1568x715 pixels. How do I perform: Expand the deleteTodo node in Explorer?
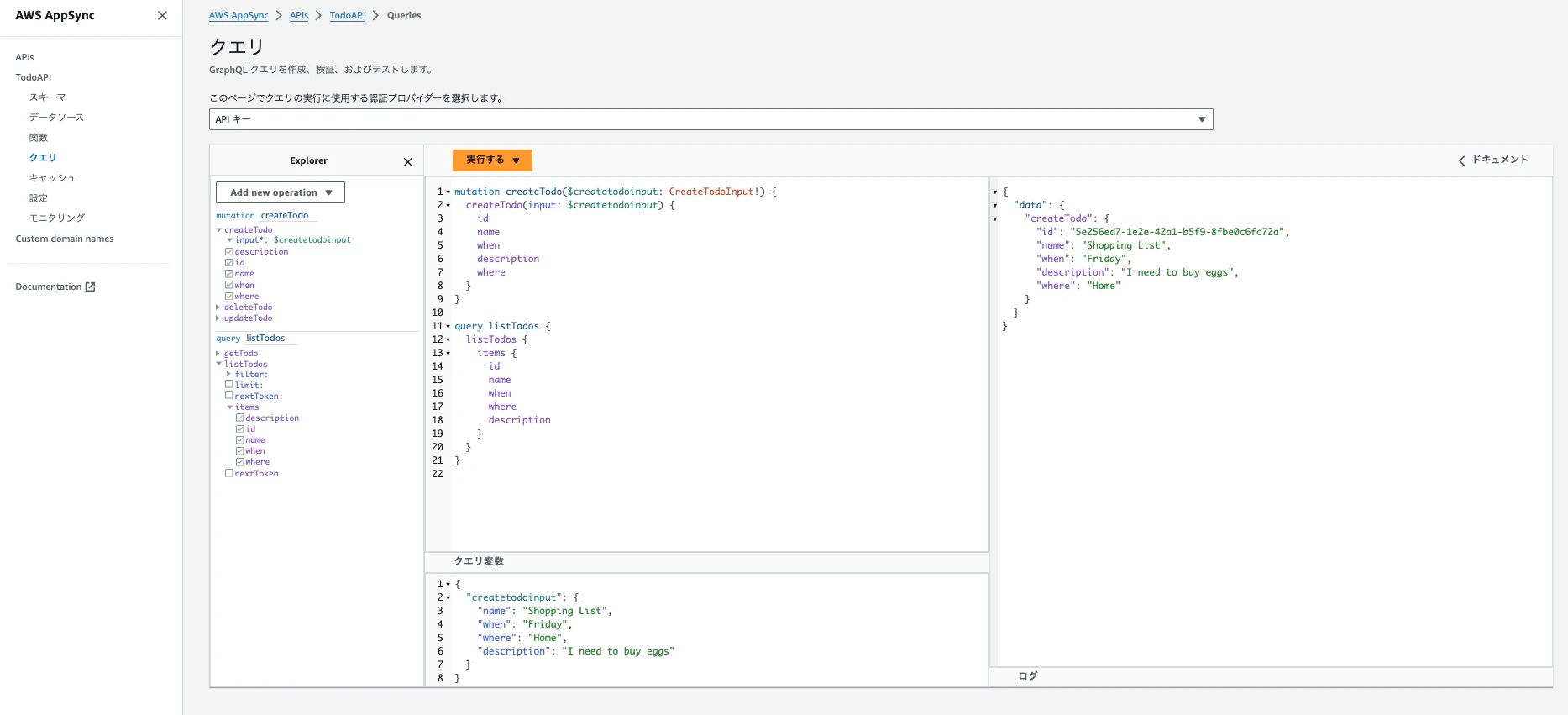click(x=218, y=308)
